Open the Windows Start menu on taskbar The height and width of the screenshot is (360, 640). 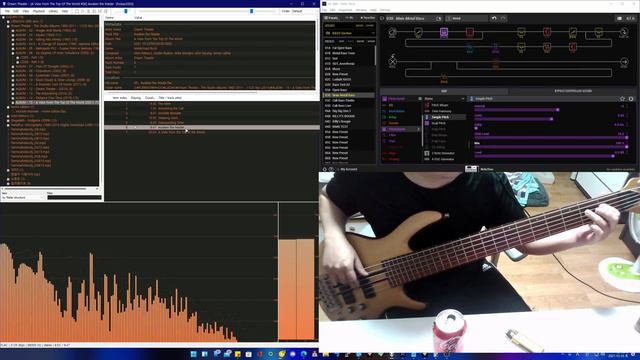[x=193, y=354]
